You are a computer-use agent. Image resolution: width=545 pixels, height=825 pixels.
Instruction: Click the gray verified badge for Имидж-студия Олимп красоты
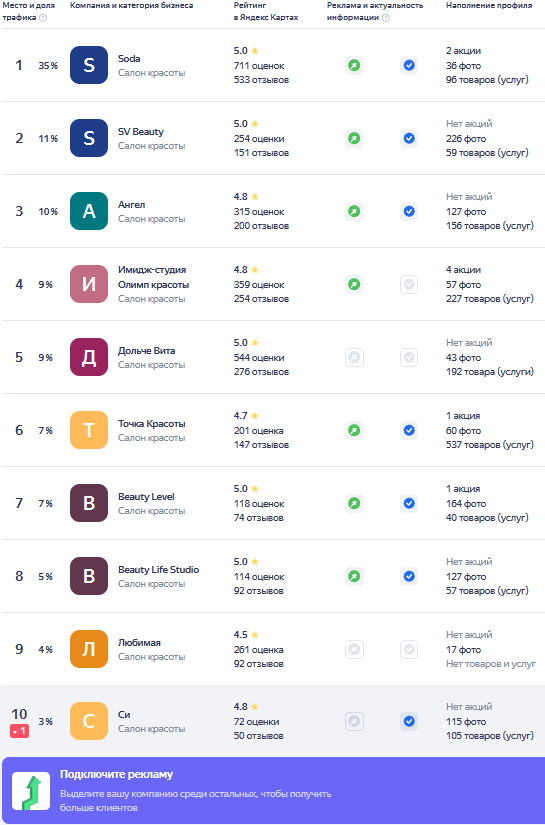click(x=409, y=285)
